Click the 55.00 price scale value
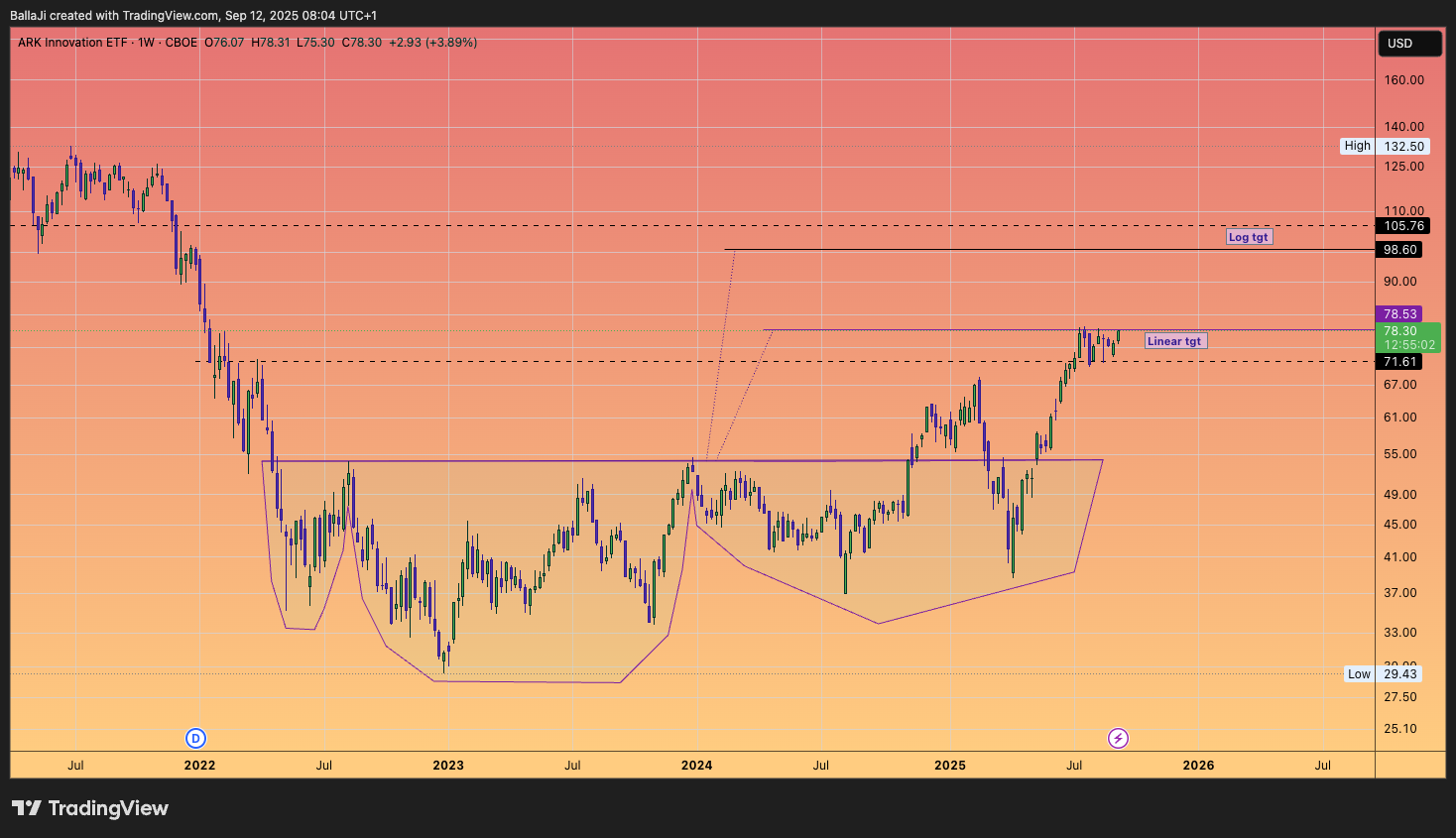This screenshot has height=838, width=1456. pyautogui.click(x=1399, y=454)
